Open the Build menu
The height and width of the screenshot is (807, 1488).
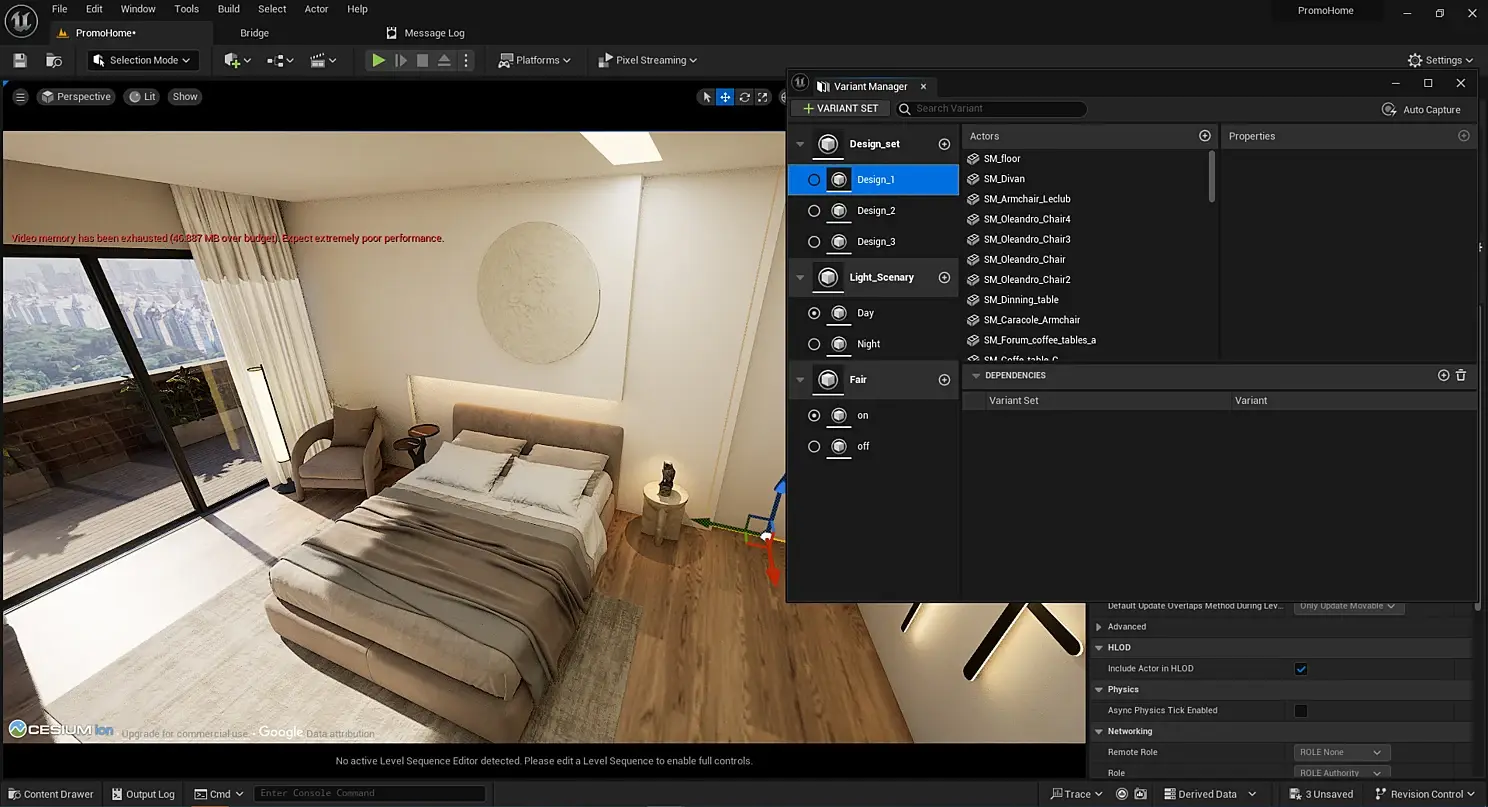[228, 9]
